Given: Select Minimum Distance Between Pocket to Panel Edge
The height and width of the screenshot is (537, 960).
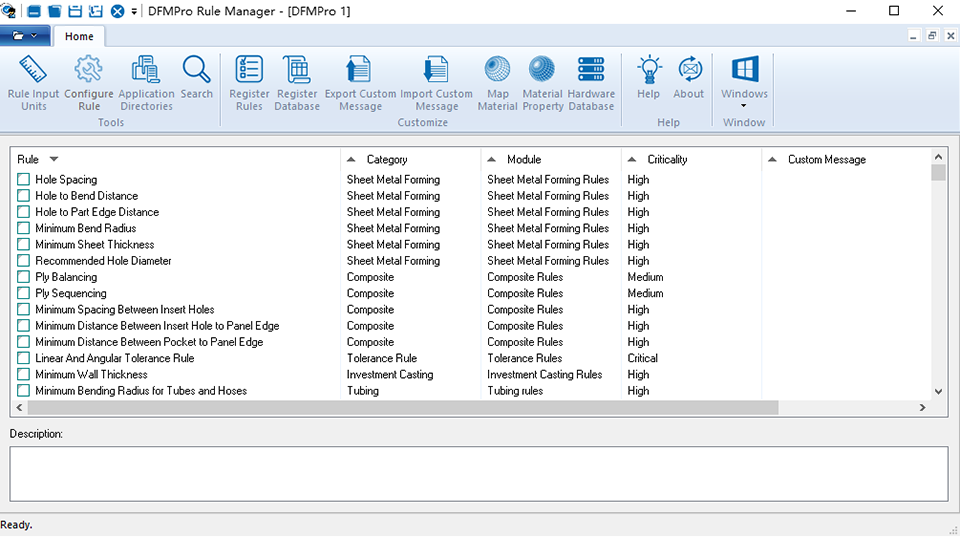Looking at the screenshot, I should point(149,342).
